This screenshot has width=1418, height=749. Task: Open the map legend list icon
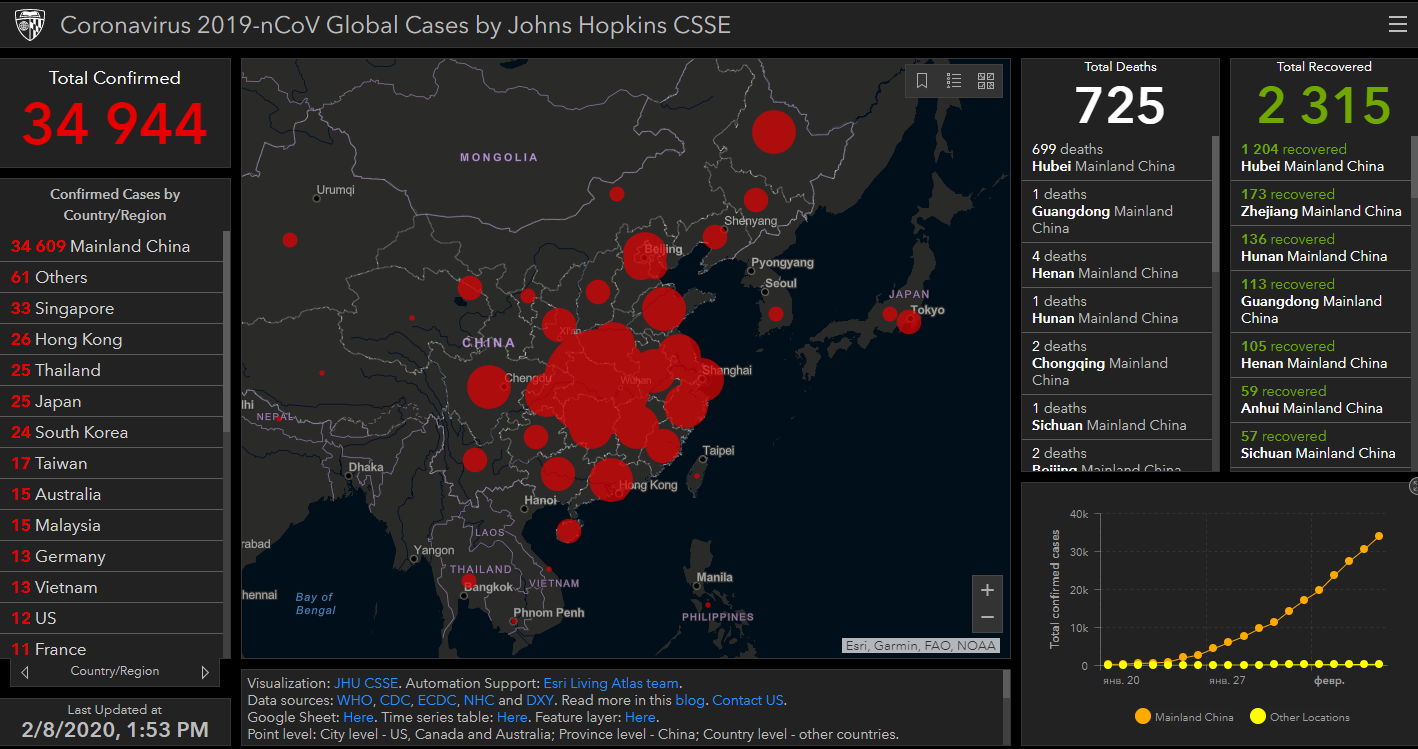point(954,81)
